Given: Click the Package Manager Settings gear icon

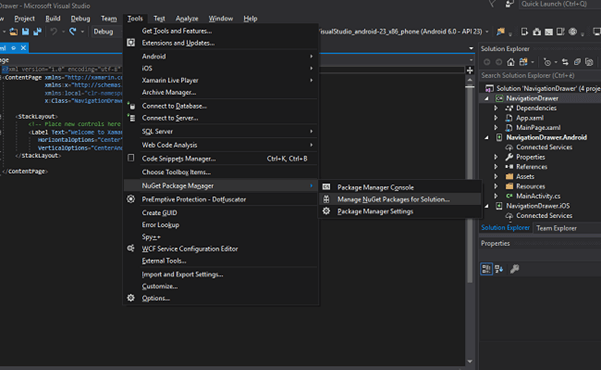Looking at the screenshot, I should 326,211.
